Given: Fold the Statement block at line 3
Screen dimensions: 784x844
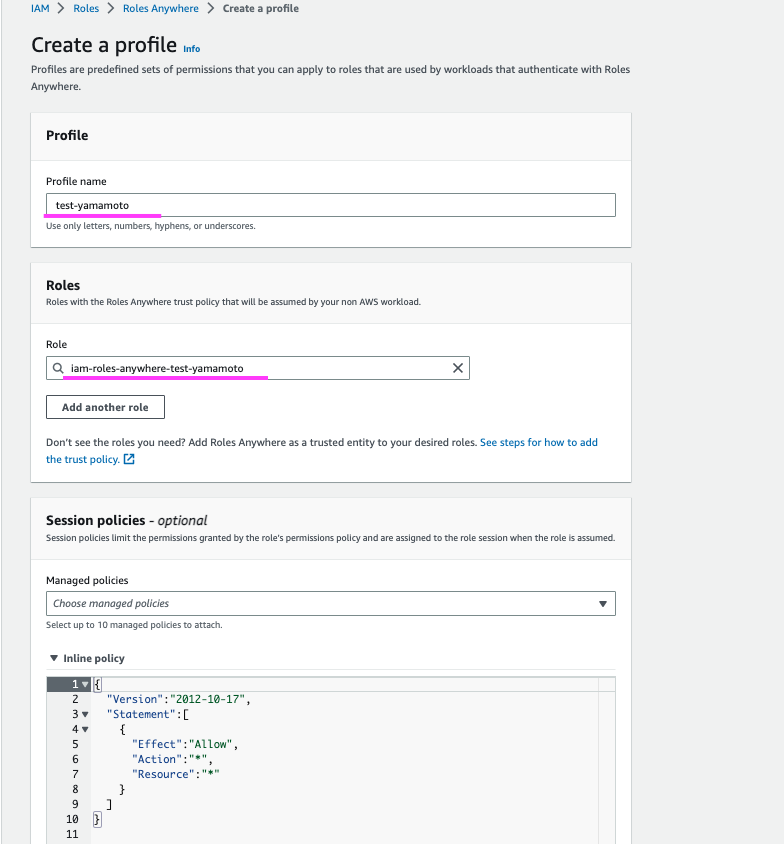Looking at the screenshot, I should coord(85,714).
